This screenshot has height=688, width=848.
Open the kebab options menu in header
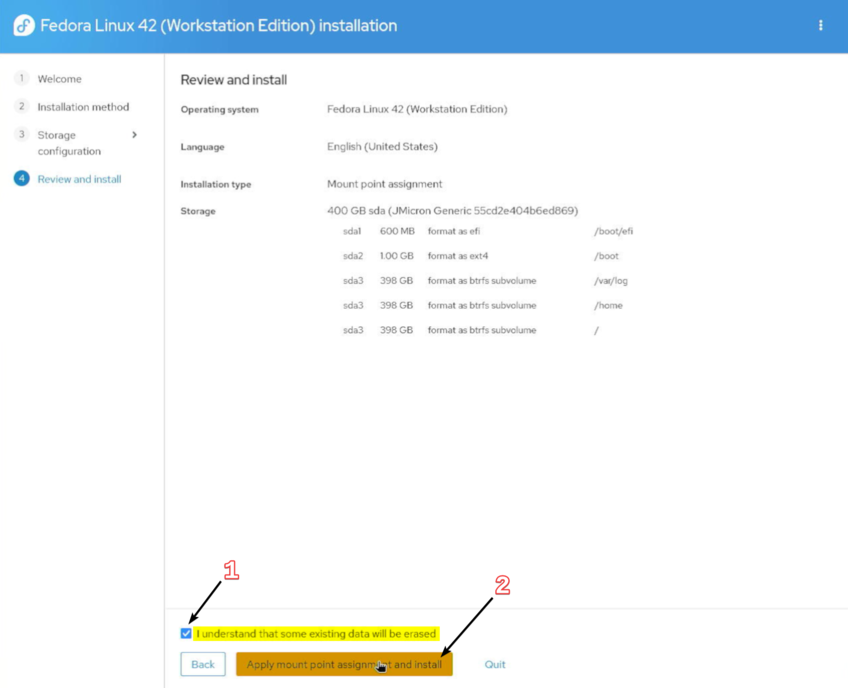(x=820, y=25)
